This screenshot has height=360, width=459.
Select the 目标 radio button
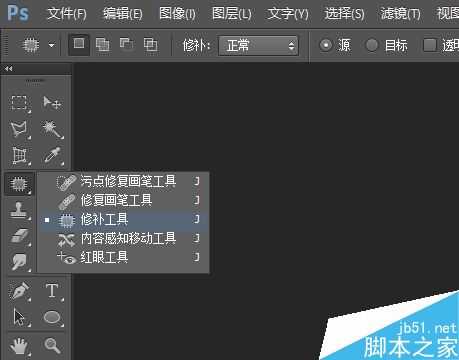[x=372, y=45]
